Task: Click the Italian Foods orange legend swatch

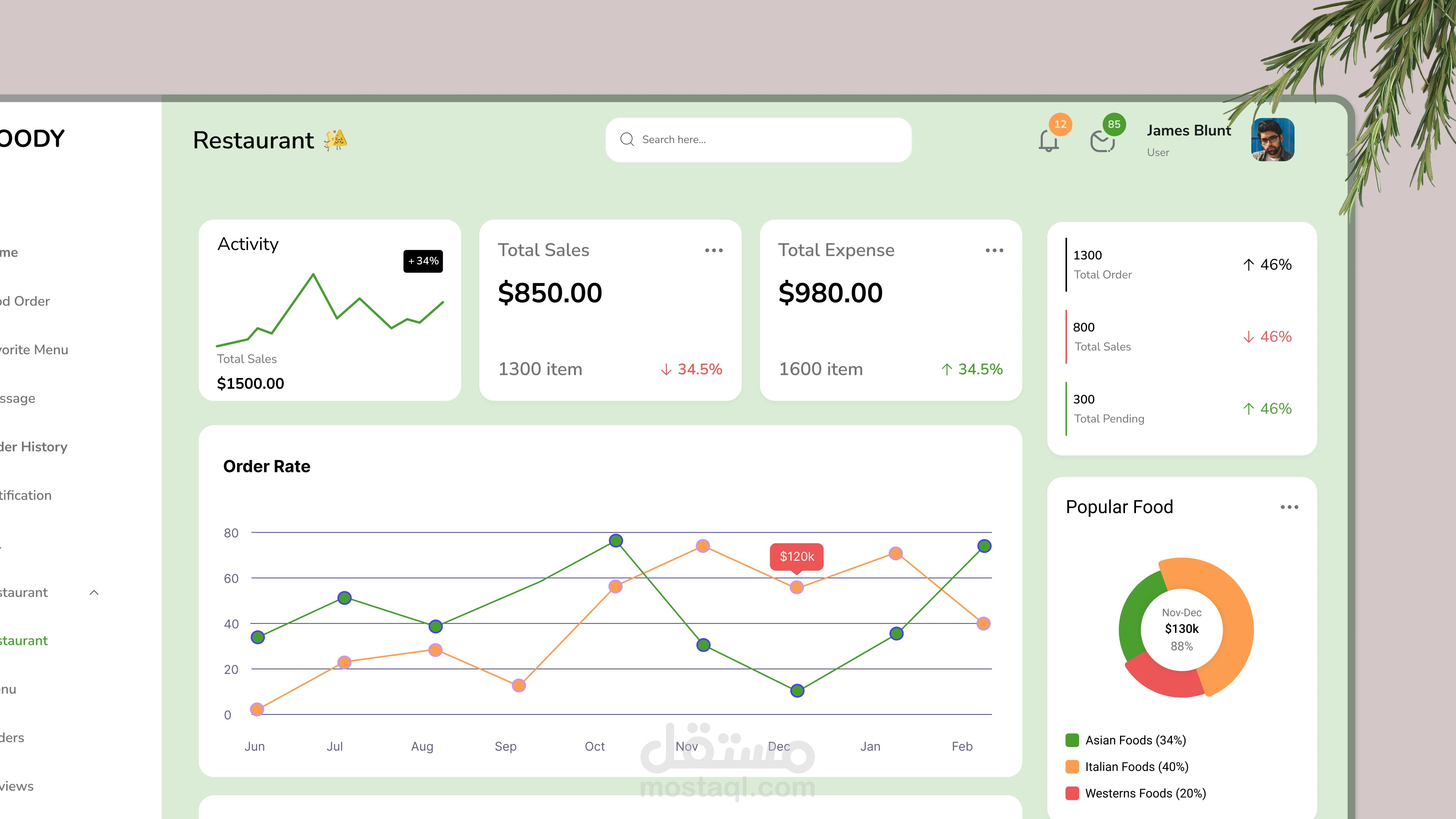Action: tap(1072, 766)
